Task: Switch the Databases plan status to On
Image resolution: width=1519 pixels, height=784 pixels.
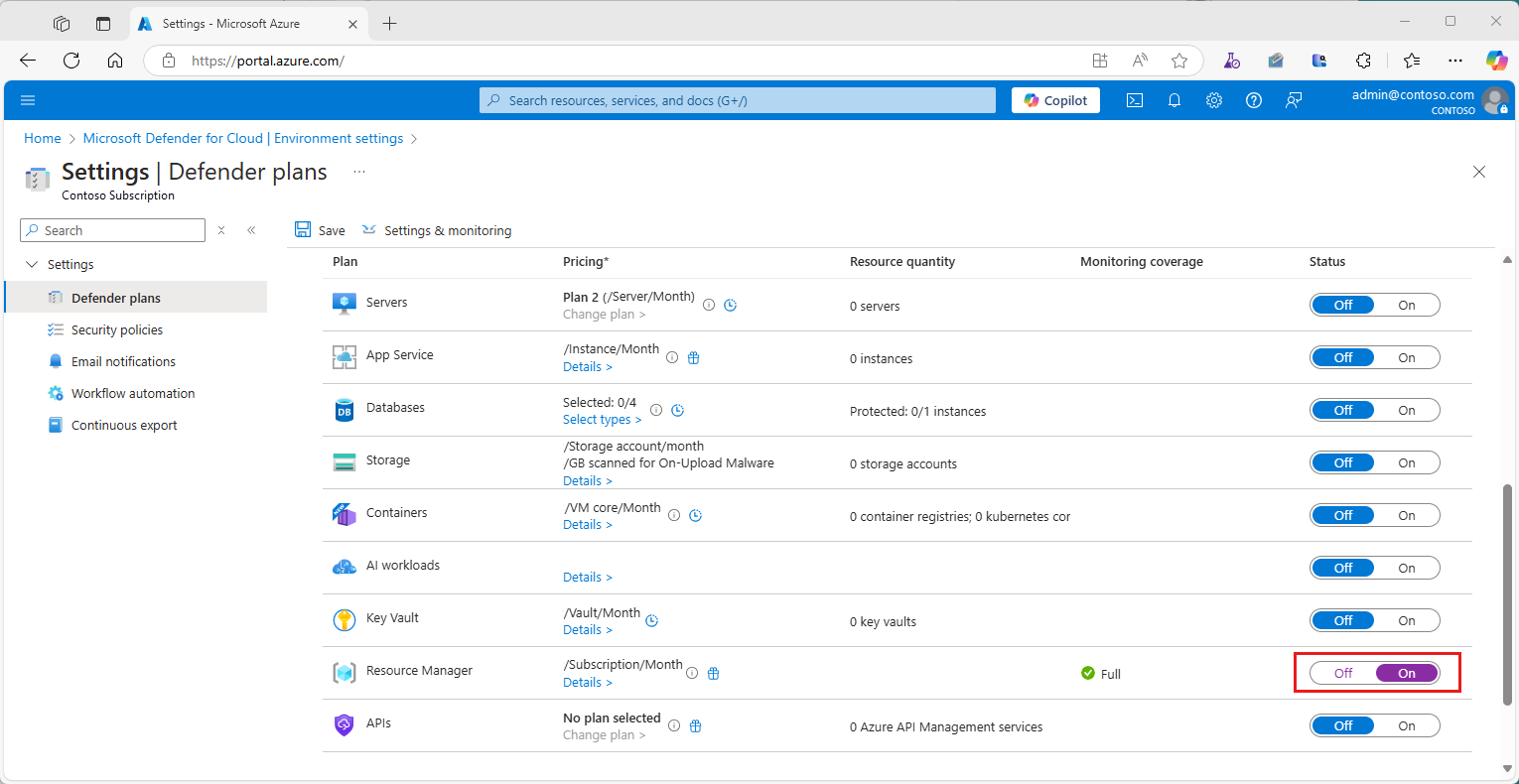Action: [x=1407, y=410]
